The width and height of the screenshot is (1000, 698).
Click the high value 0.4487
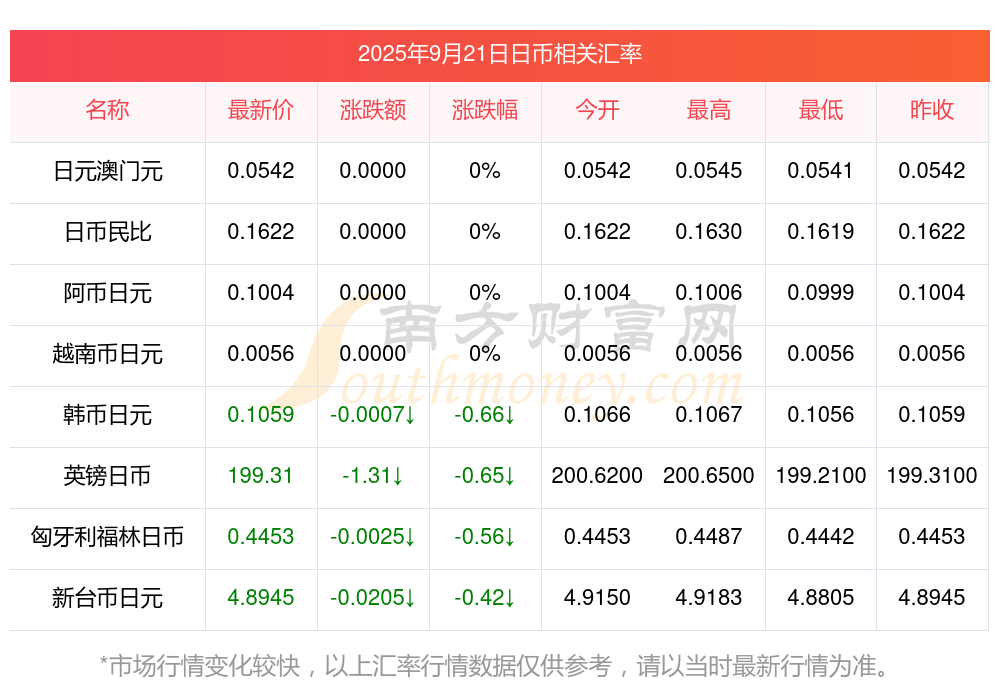[x=709, y=537]
